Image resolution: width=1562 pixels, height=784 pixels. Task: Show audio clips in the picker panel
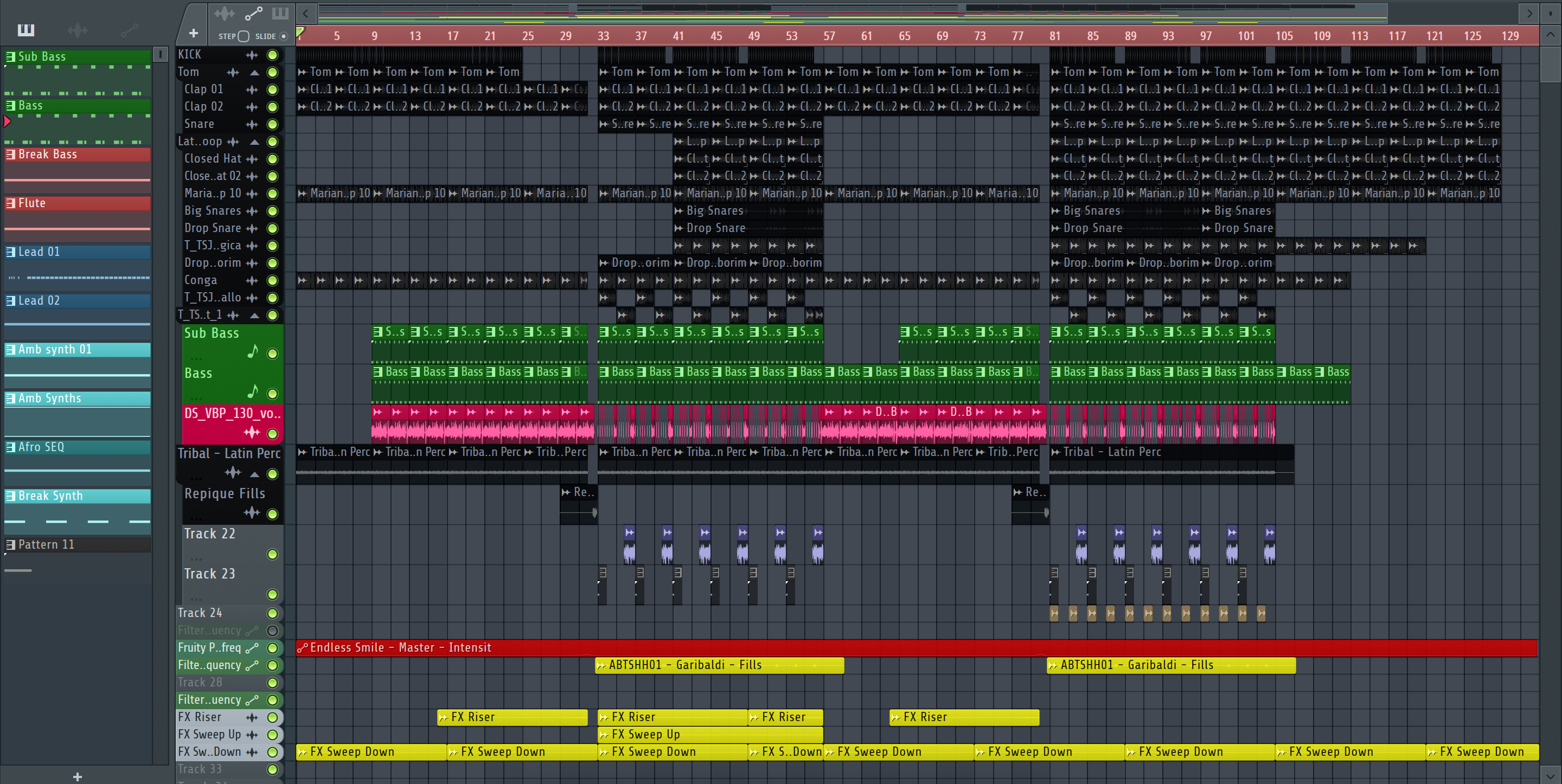tap(78, 30)
